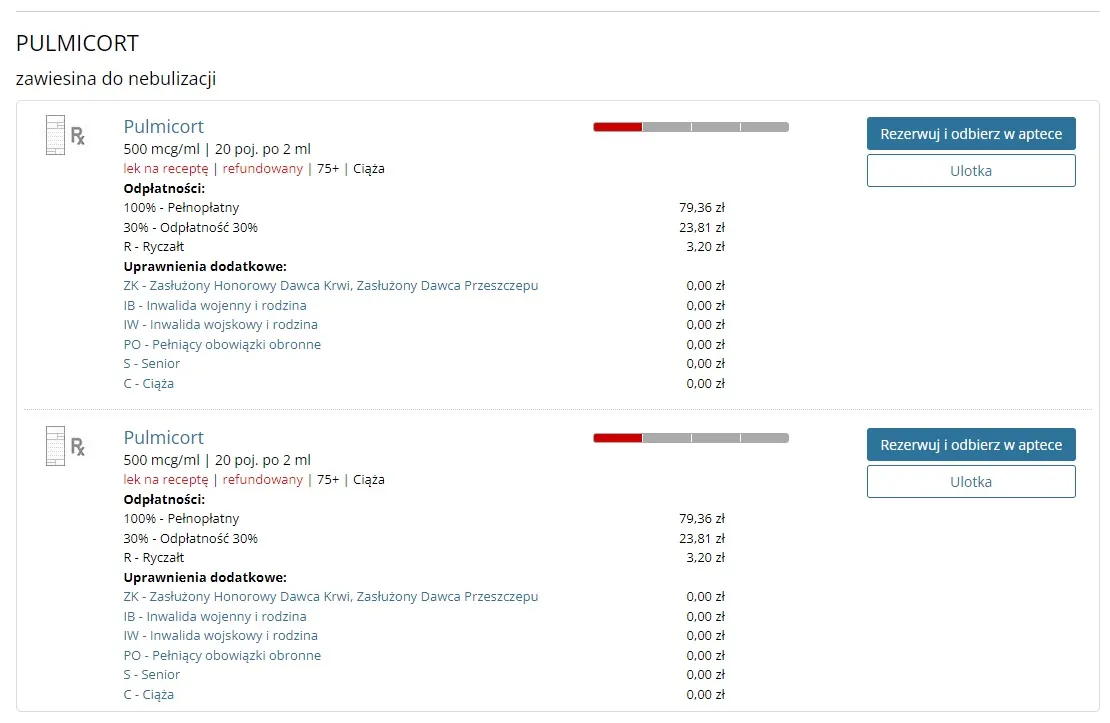Click the 'PULMICORT' section heading
The width and height of the screenshot is (1110, 723).
pyautogui.click(x=77, y=44)
